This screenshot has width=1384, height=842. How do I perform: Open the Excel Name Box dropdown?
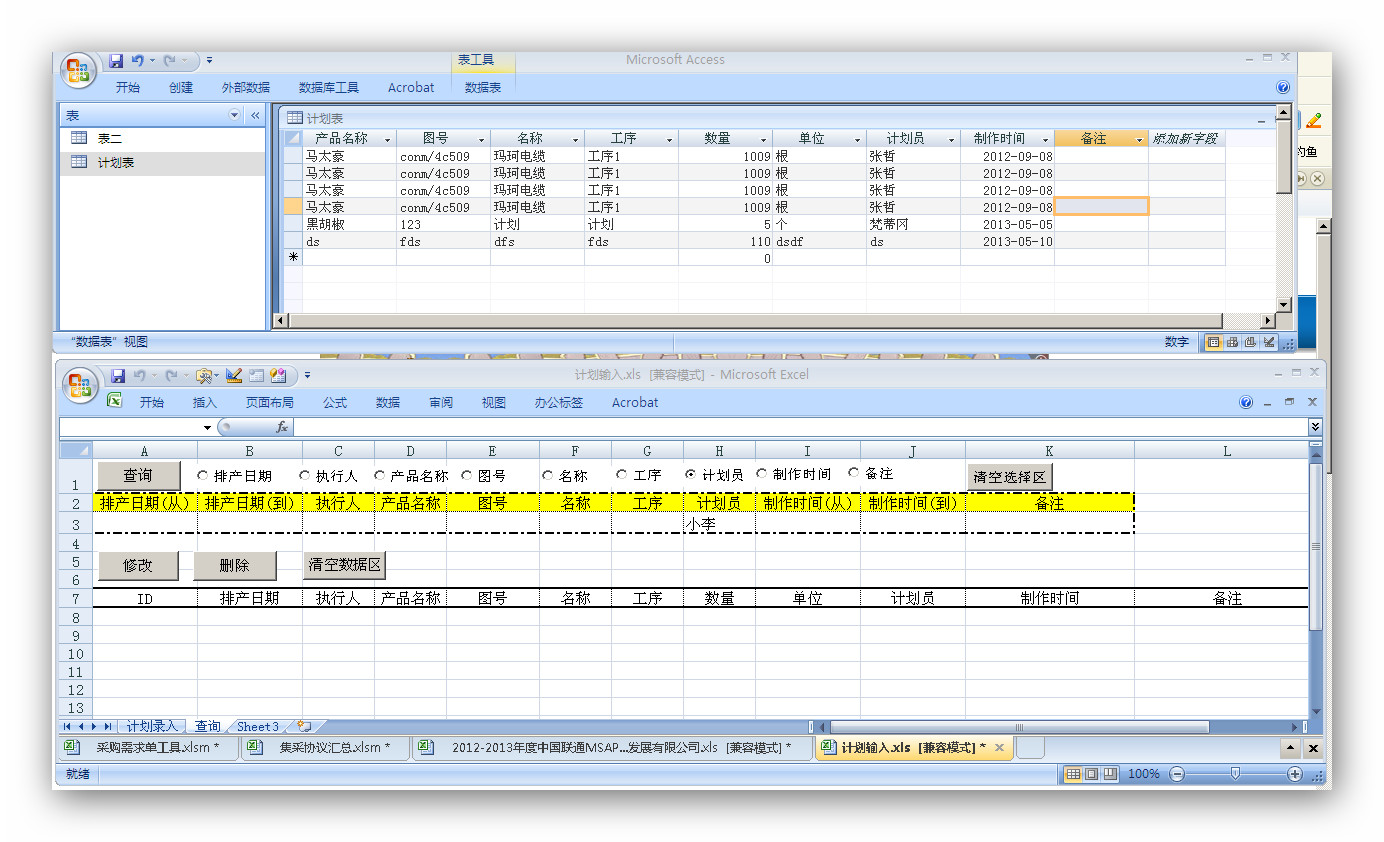(207, 427)
